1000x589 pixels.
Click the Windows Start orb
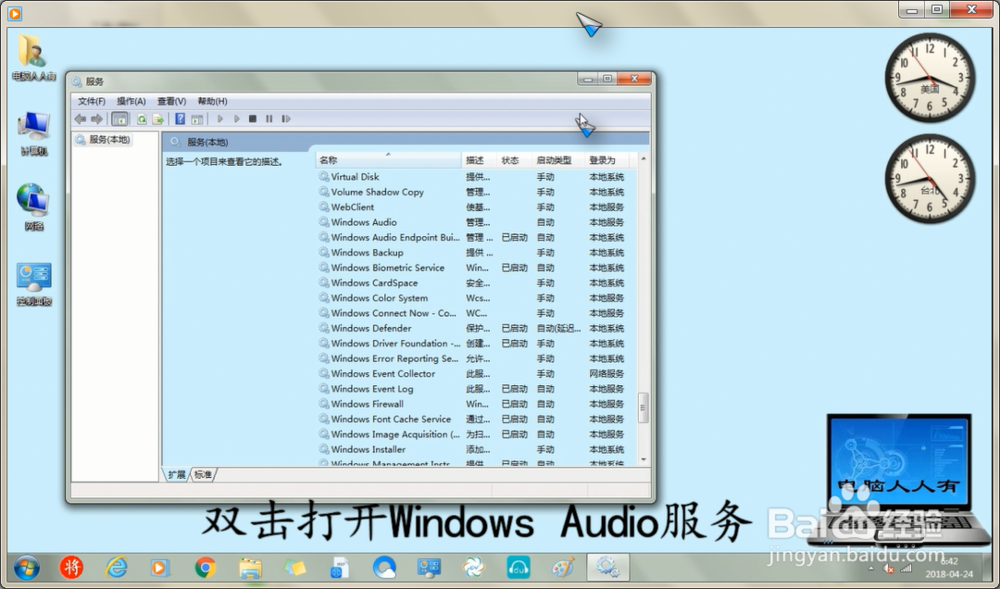click(26, 567)
